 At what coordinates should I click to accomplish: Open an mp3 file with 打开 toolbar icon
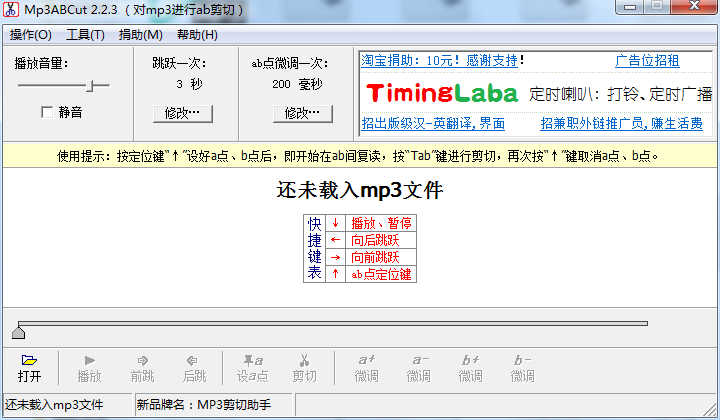29,368
